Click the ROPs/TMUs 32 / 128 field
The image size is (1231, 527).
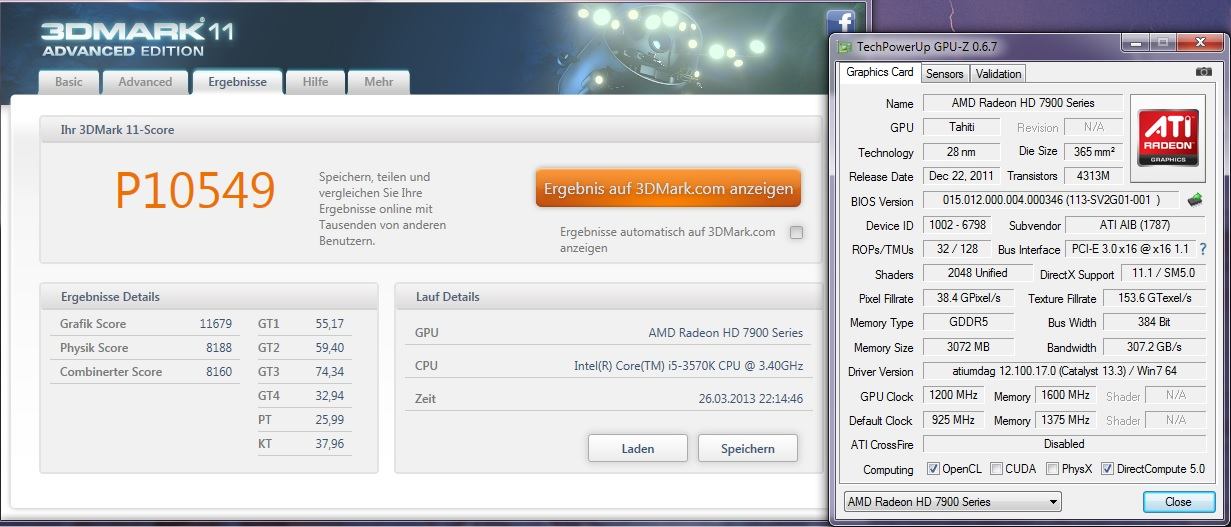click(x=957, y=249)
